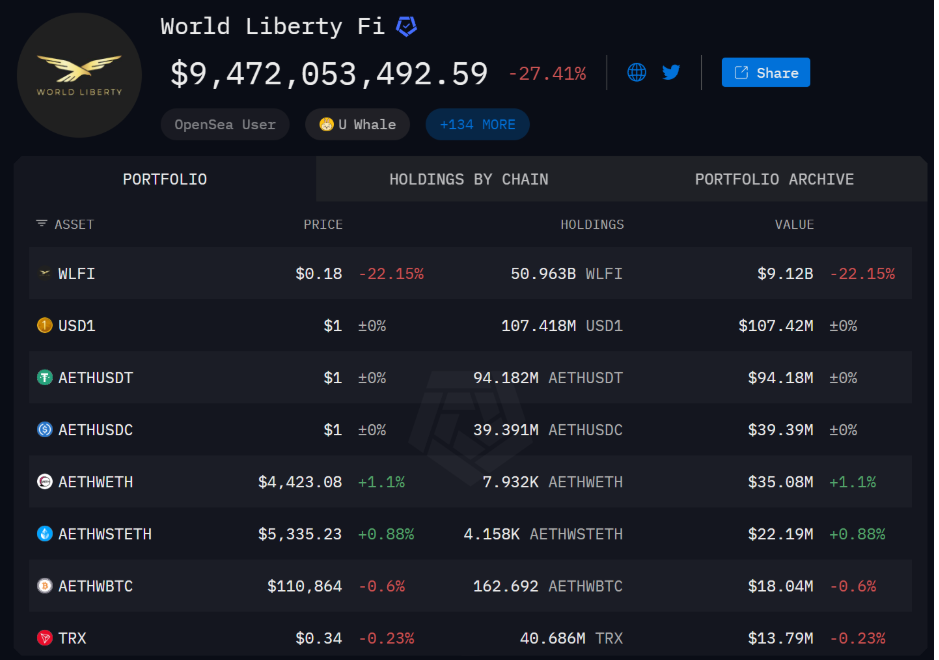The image size is (939, 660).
Task: Open the Portfolio Archive tab
Action: click(x=774, y=179)
